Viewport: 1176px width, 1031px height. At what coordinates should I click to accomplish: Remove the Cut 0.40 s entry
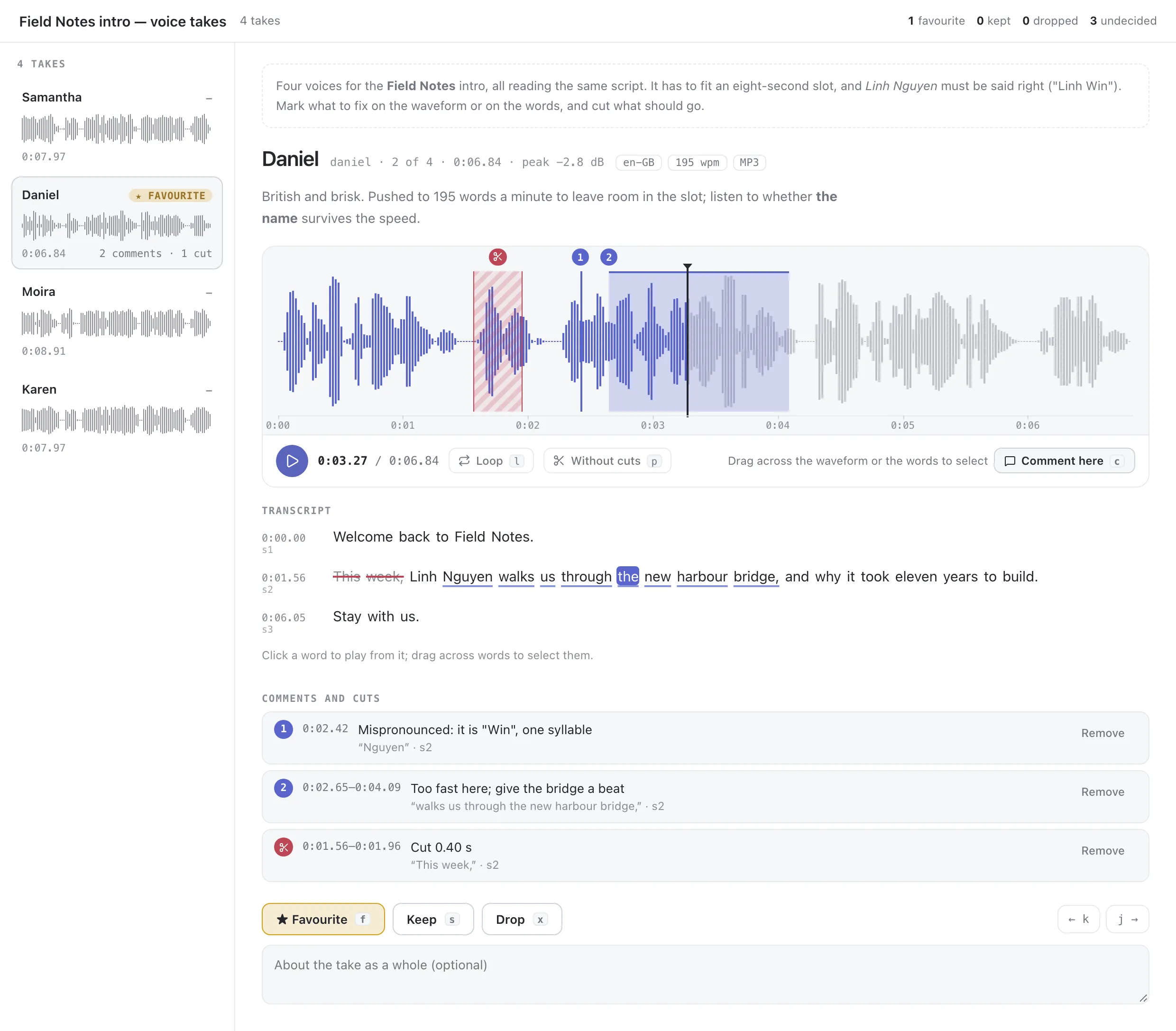1102,850
